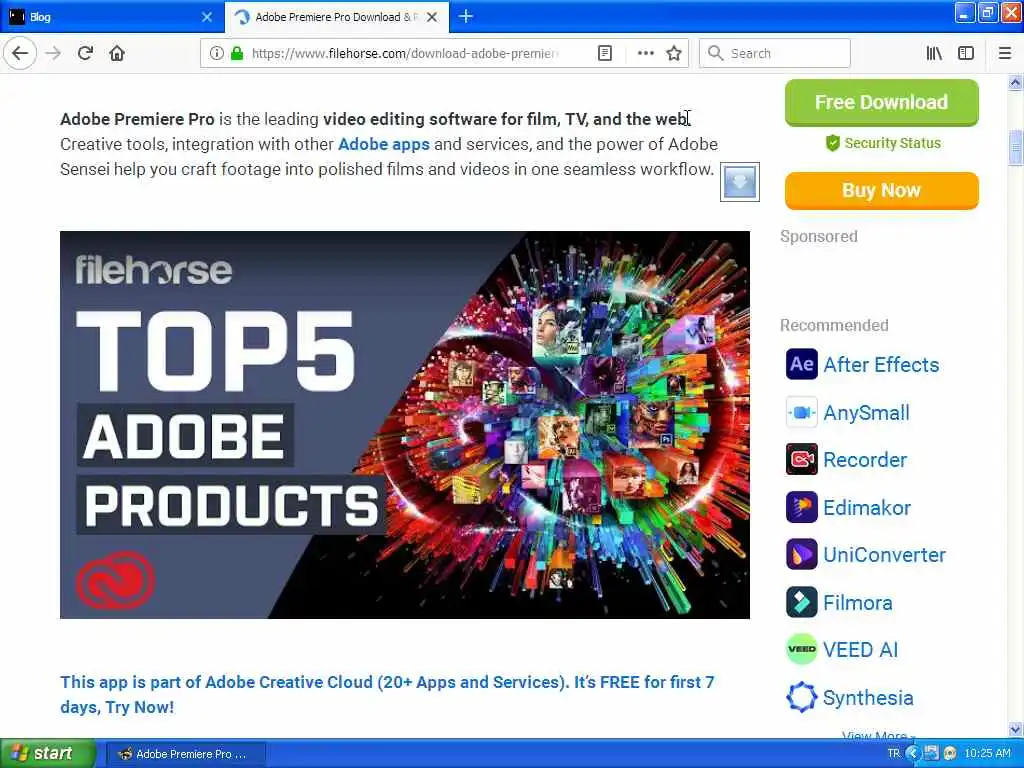Open the Security Status link
The height and width of the screenshot is (768, 1024).
click(x=883, y=143)
